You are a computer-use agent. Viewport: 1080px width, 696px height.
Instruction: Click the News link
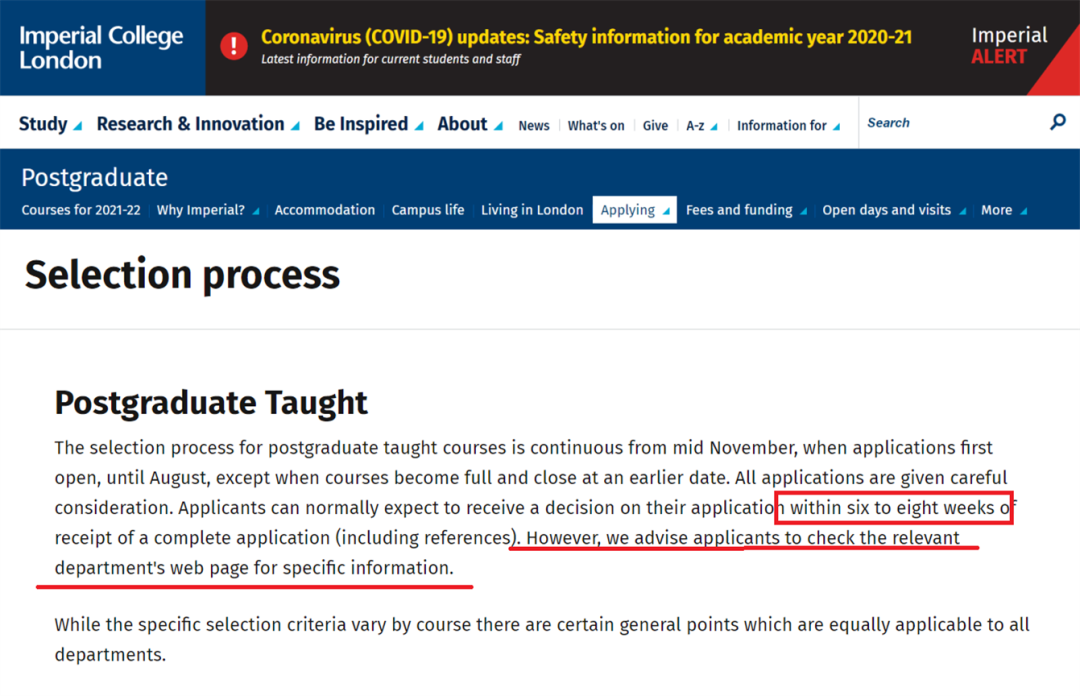pos(534,126)
